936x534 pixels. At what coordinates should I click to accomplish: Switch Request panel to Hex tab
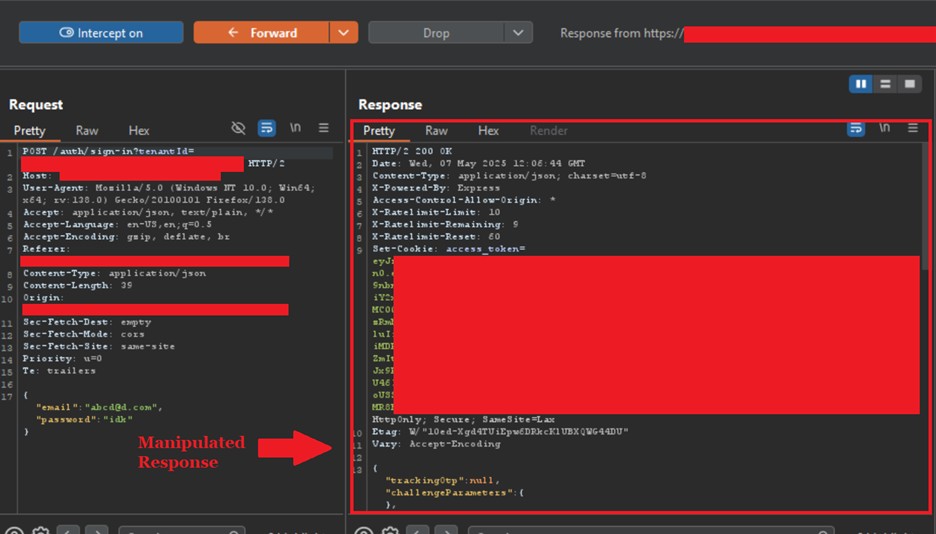pos(139,130)
